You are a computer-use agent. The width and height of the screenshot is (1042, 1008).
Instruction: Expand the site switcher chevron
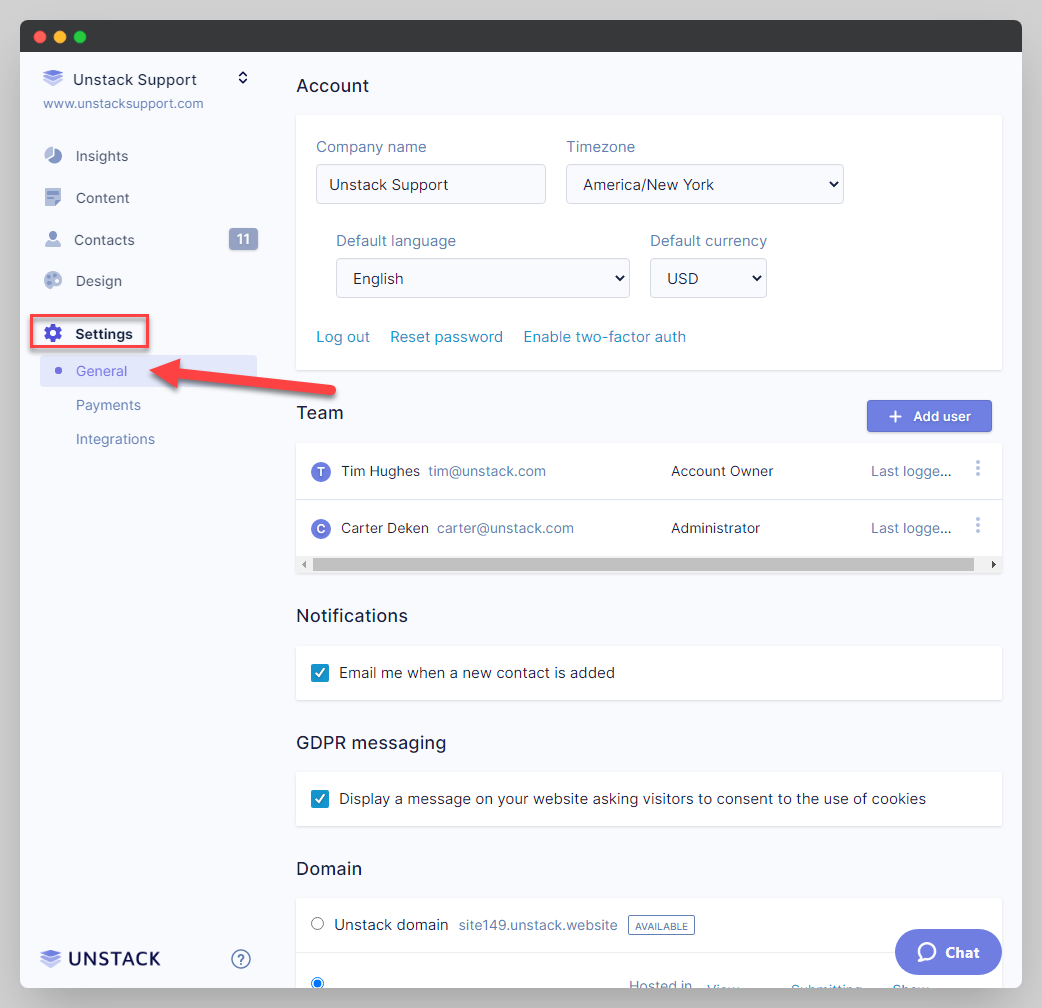point(243,78)
